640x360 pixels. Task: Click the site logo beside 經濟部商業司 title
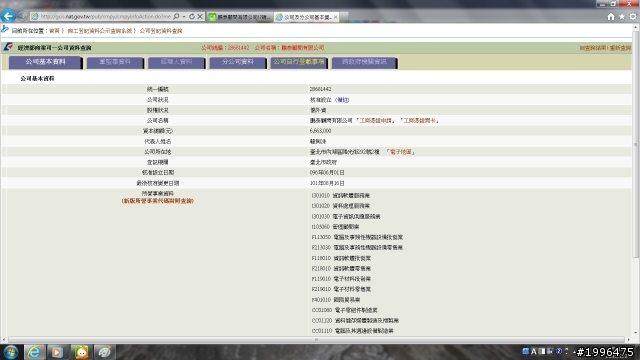click(8, 47)
